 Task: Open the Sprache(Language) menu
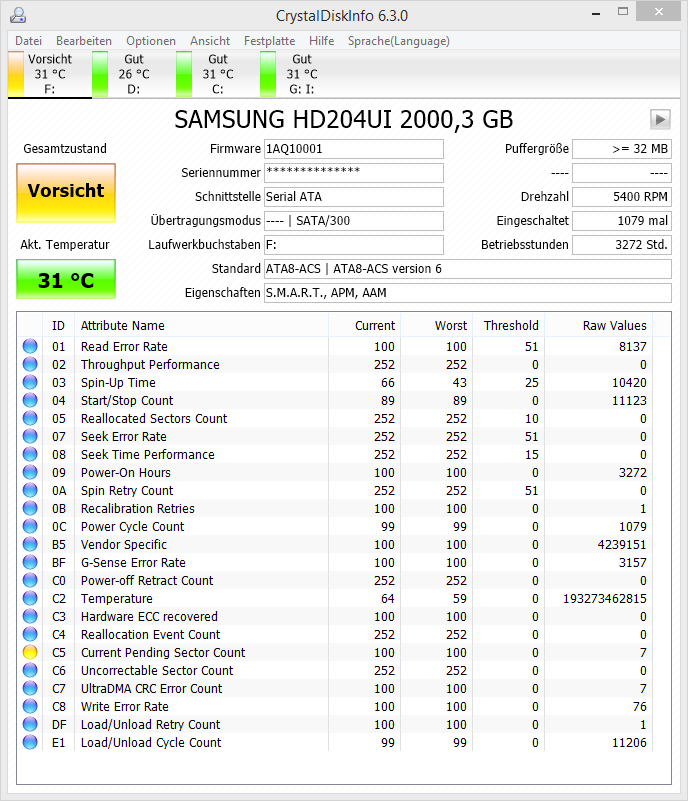point(398,41)
